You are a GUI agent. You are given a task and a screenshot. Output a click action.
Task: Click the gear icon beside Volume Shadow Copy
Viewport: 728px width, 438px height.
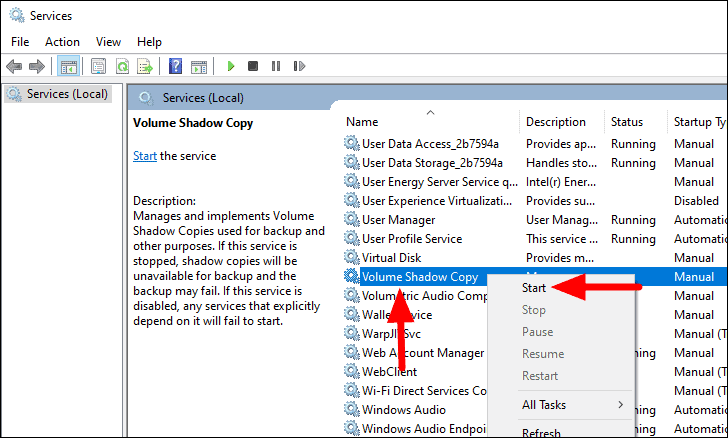pyautogui.click(x=351, y=276)
